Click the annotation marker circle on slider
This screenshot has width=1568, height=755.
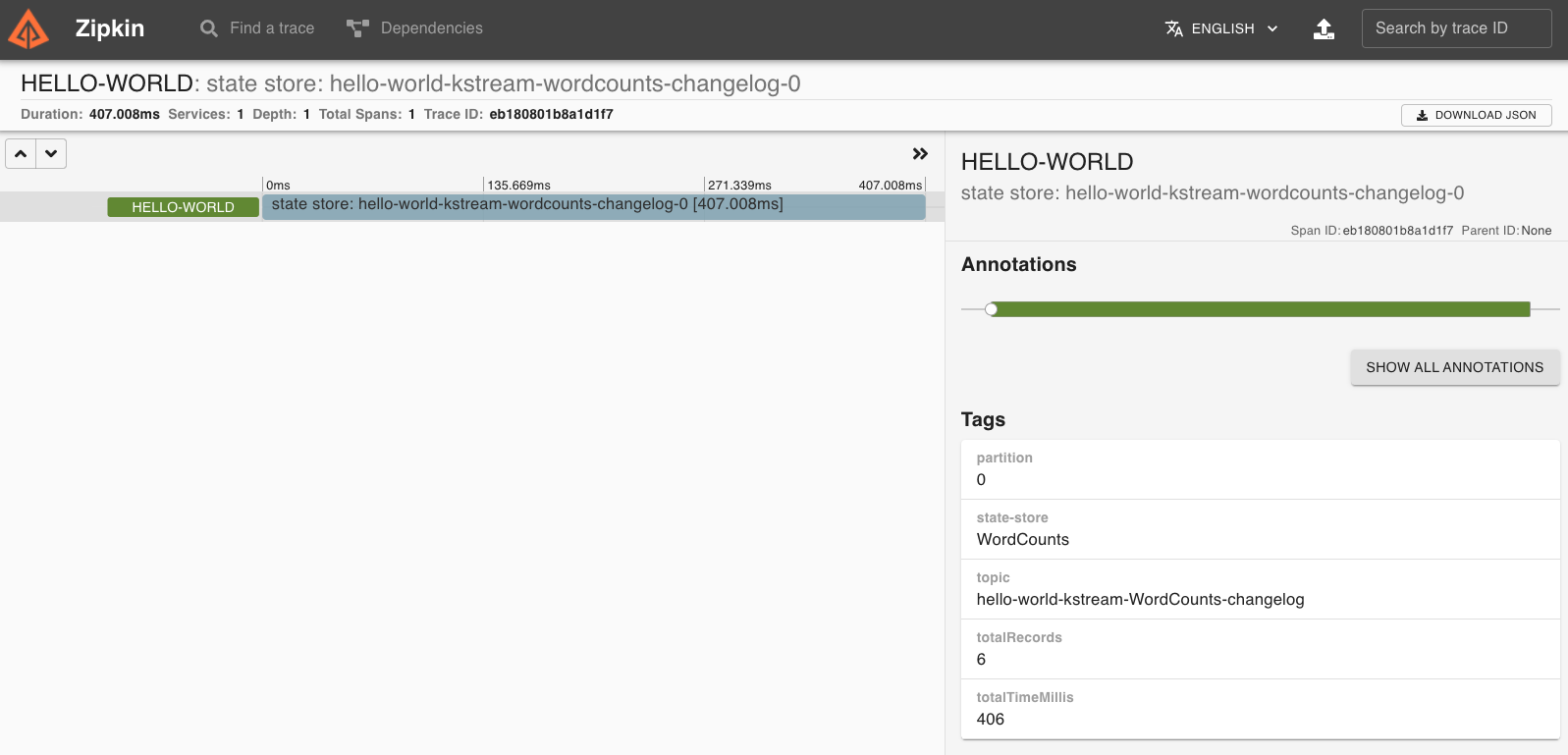pyautogui.click(x=992, y=309)
